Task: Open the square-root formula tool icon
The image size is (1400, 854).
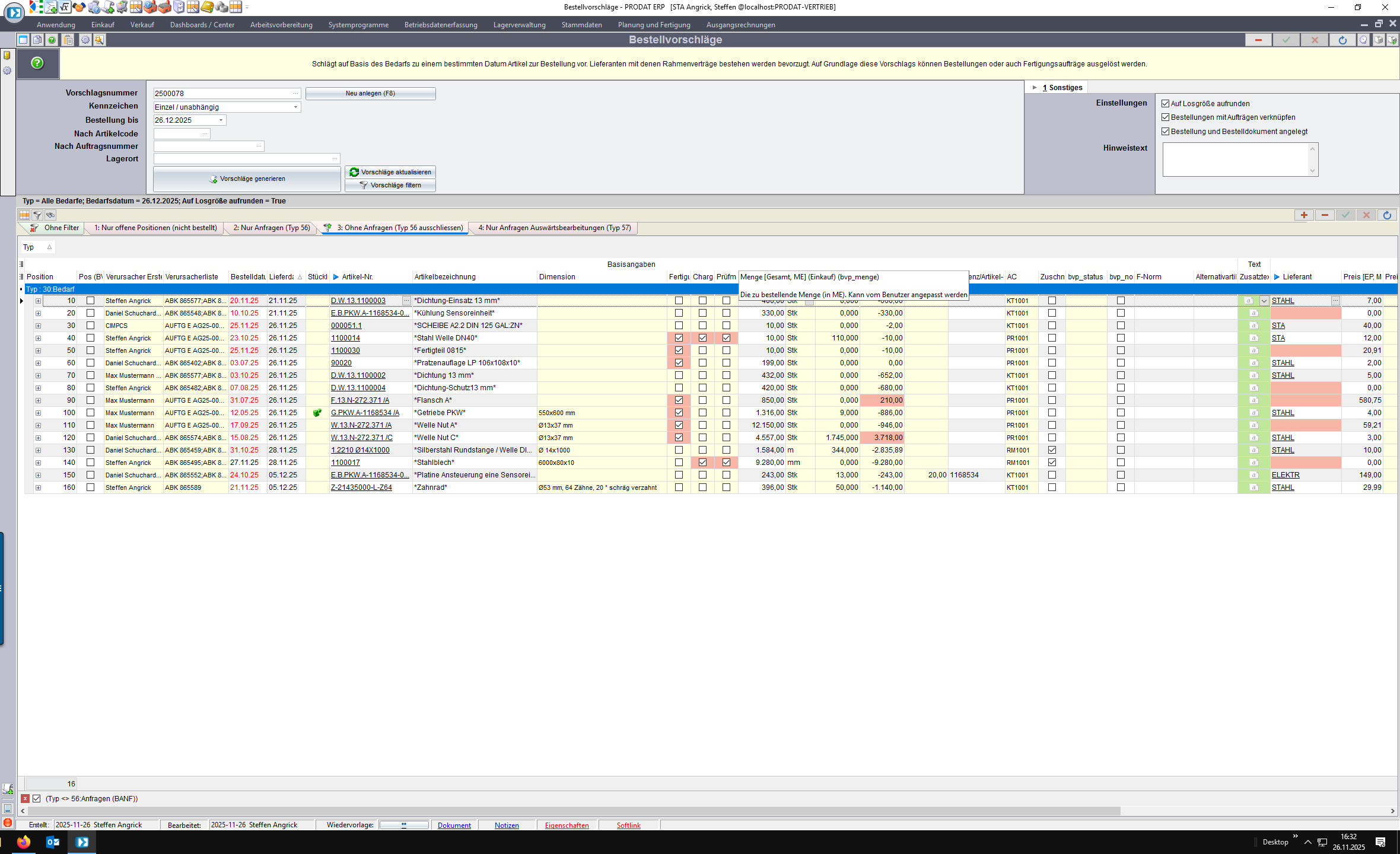Action: [x=65, y=7]
